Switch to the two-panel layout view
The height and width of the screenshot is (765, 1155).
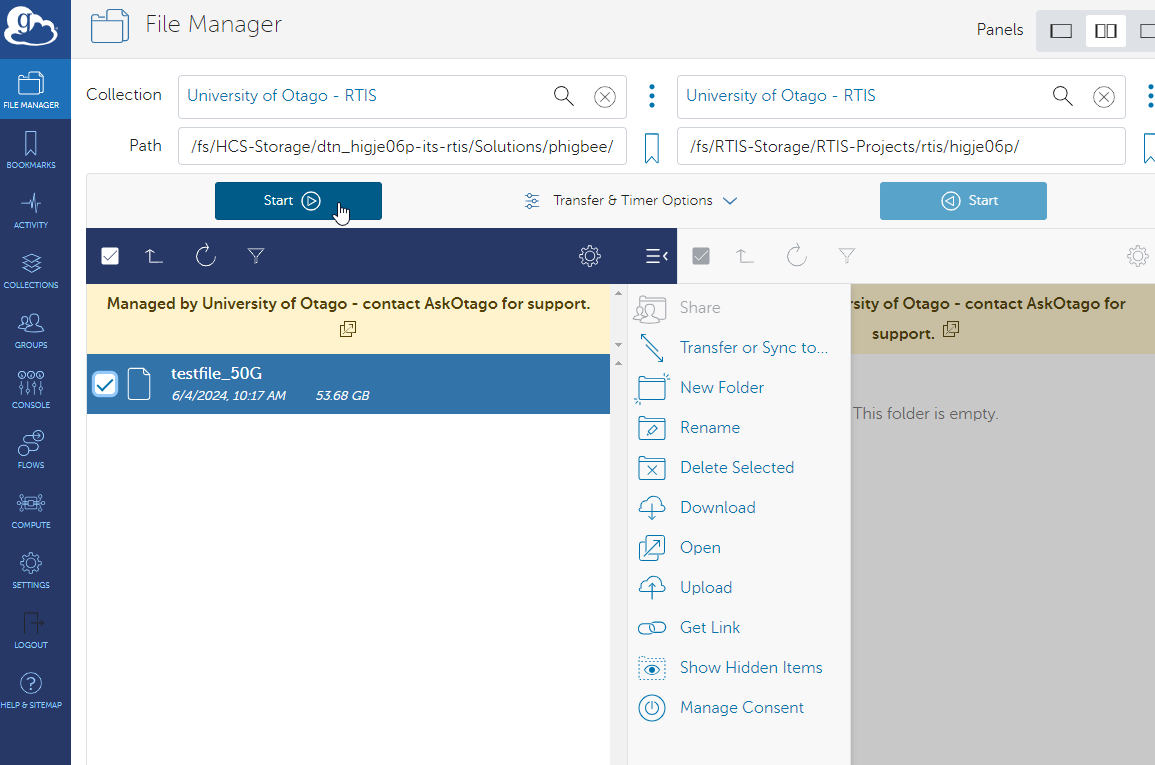(x=1105, y=30)
